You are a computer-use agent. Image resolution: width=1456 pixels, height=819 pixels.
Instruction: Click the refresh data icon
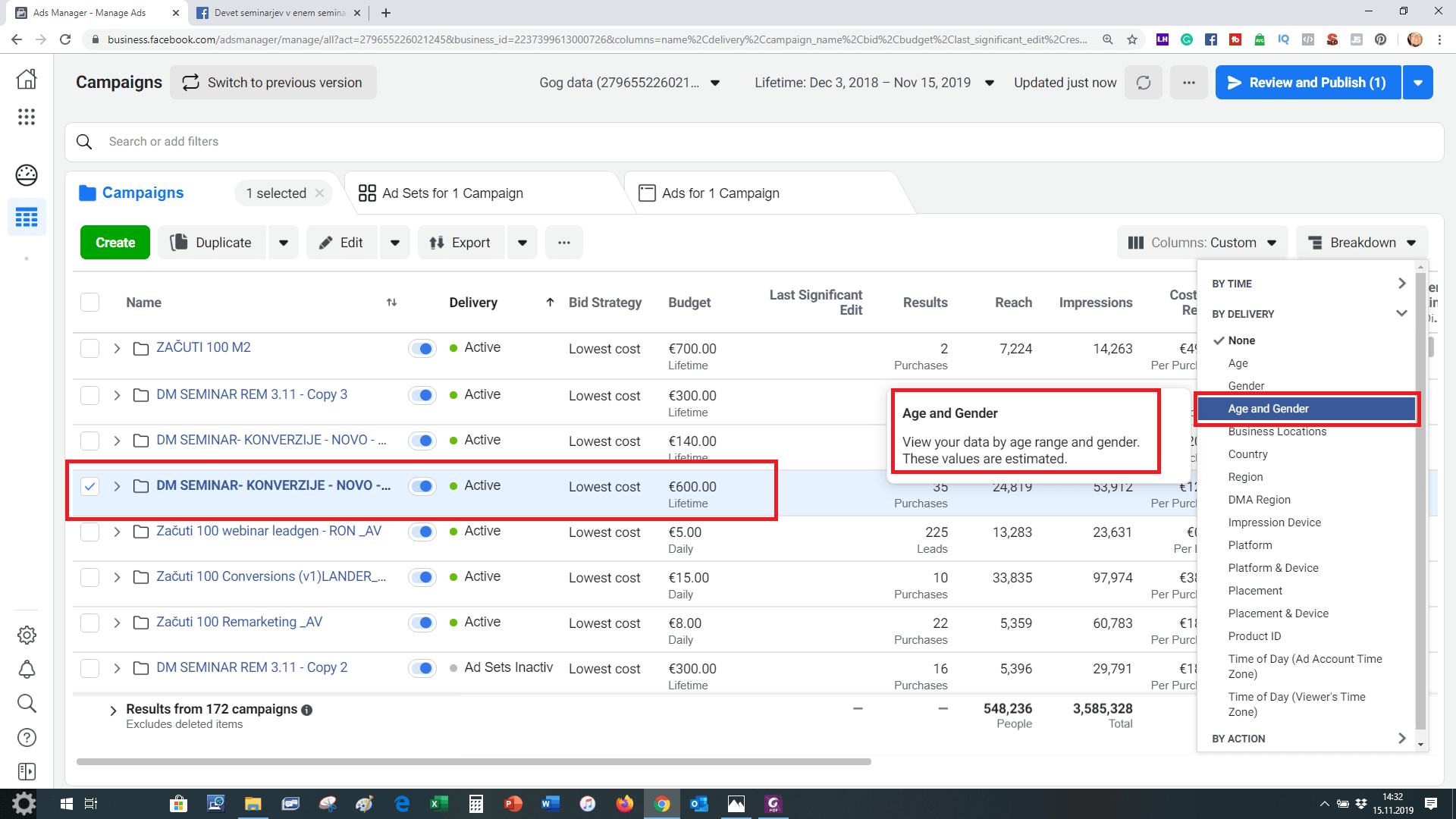point(1143,83)
